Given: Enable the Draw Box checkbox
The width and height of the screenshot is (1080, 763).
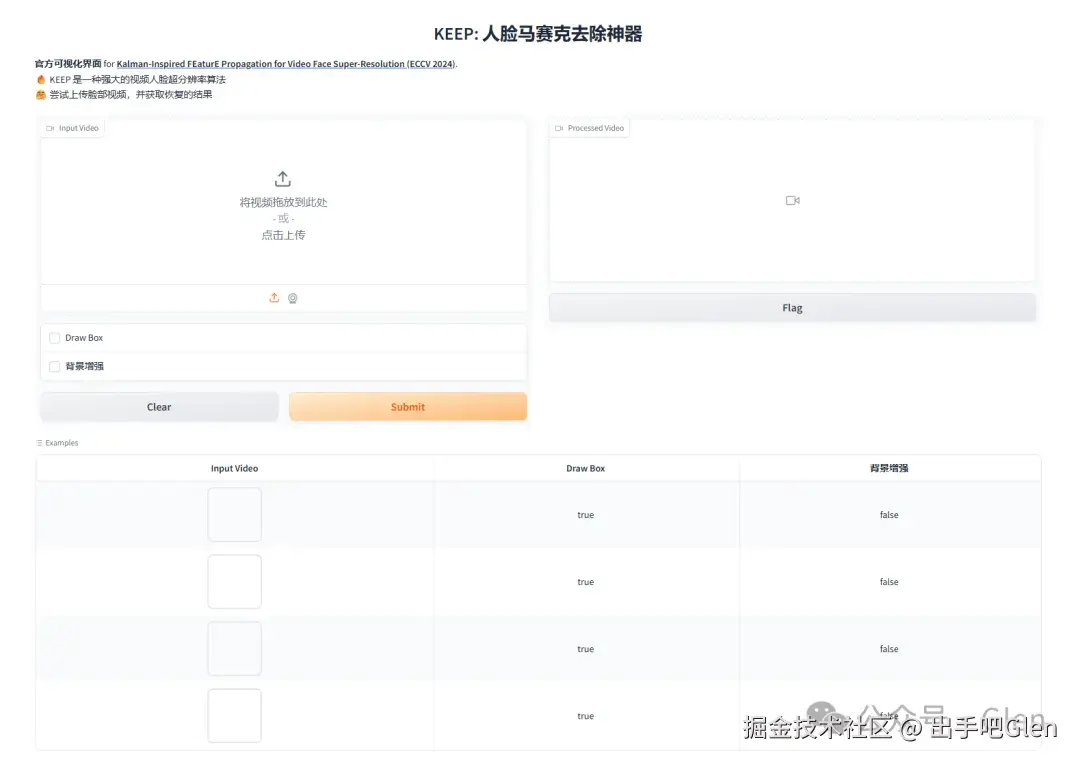Looking at the screenshot, I should coord(54,338).
